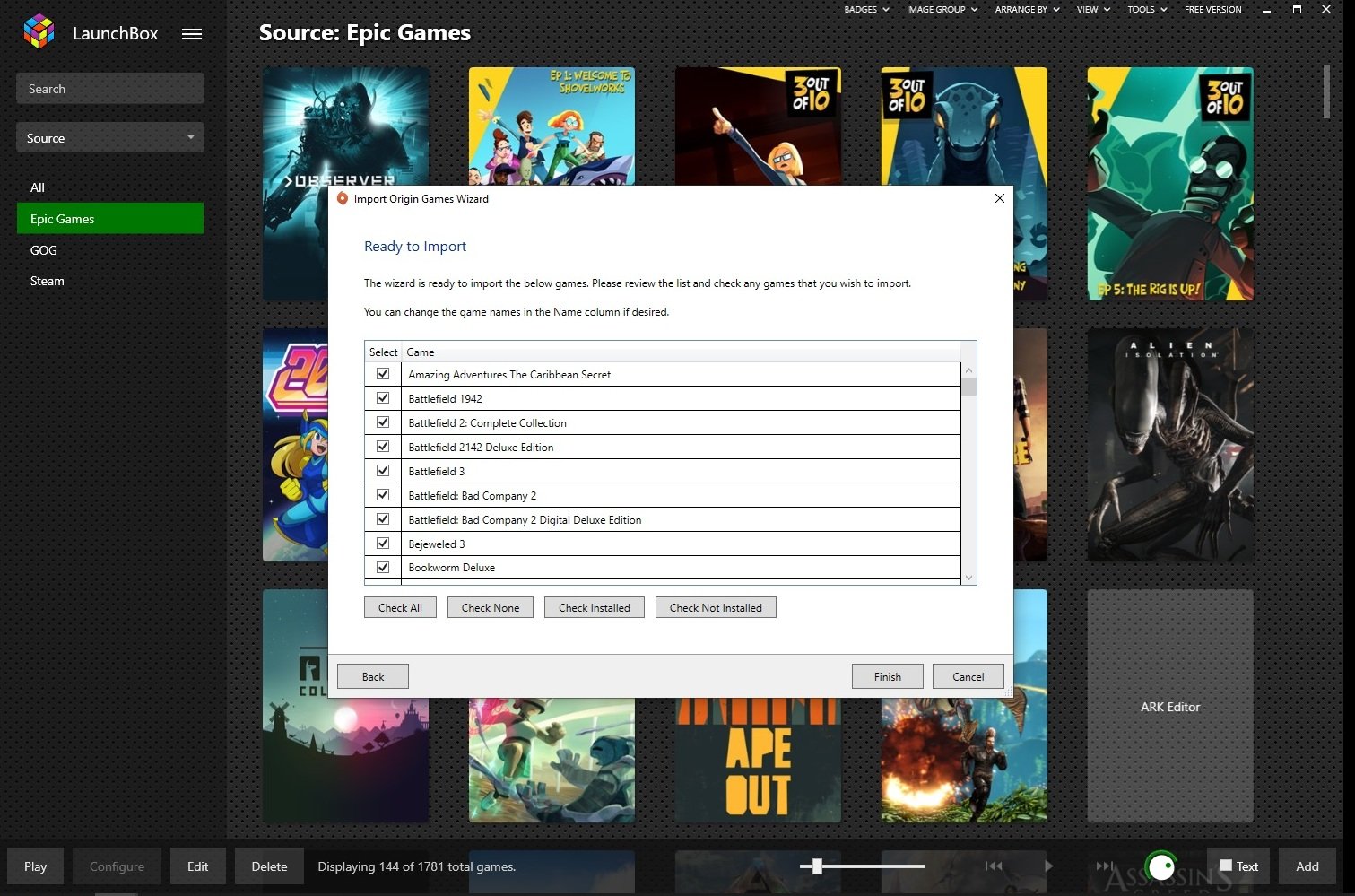This screenshot has width=1355, height=896.
Task: Go Back in the import wizard
Action: (373, 676)
